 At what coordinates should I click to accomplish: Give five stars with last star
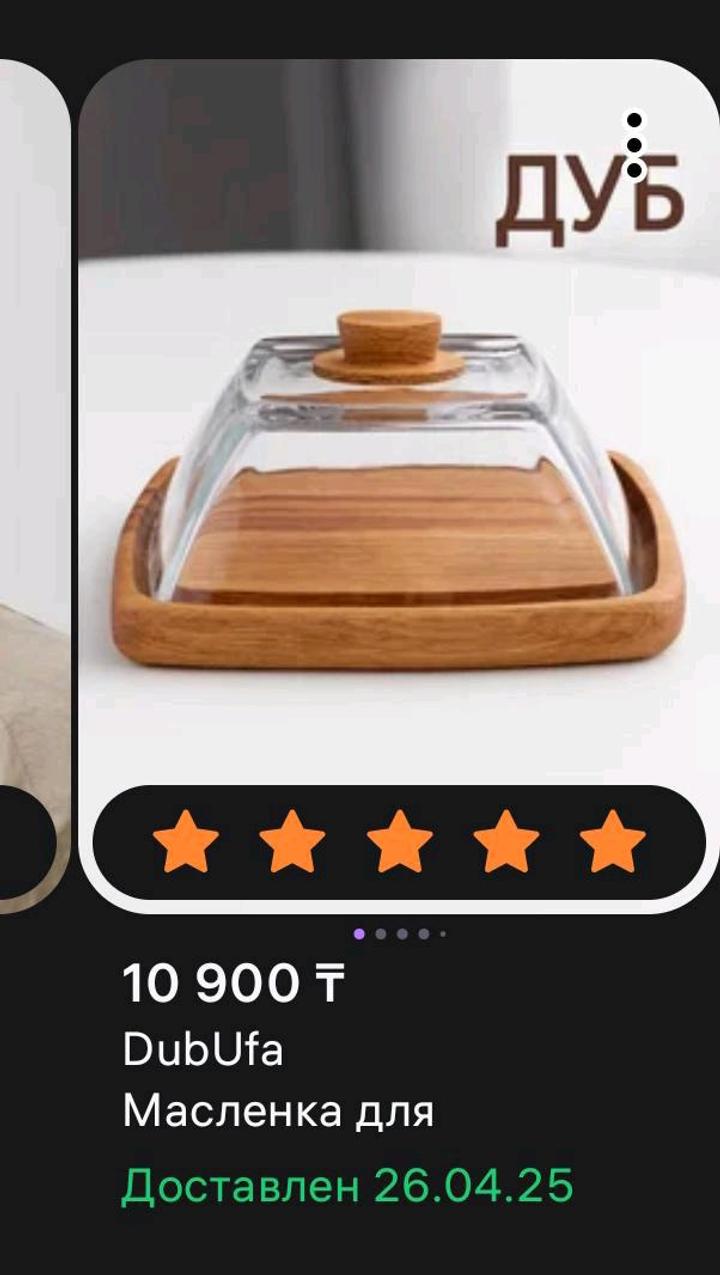[612, 841]
